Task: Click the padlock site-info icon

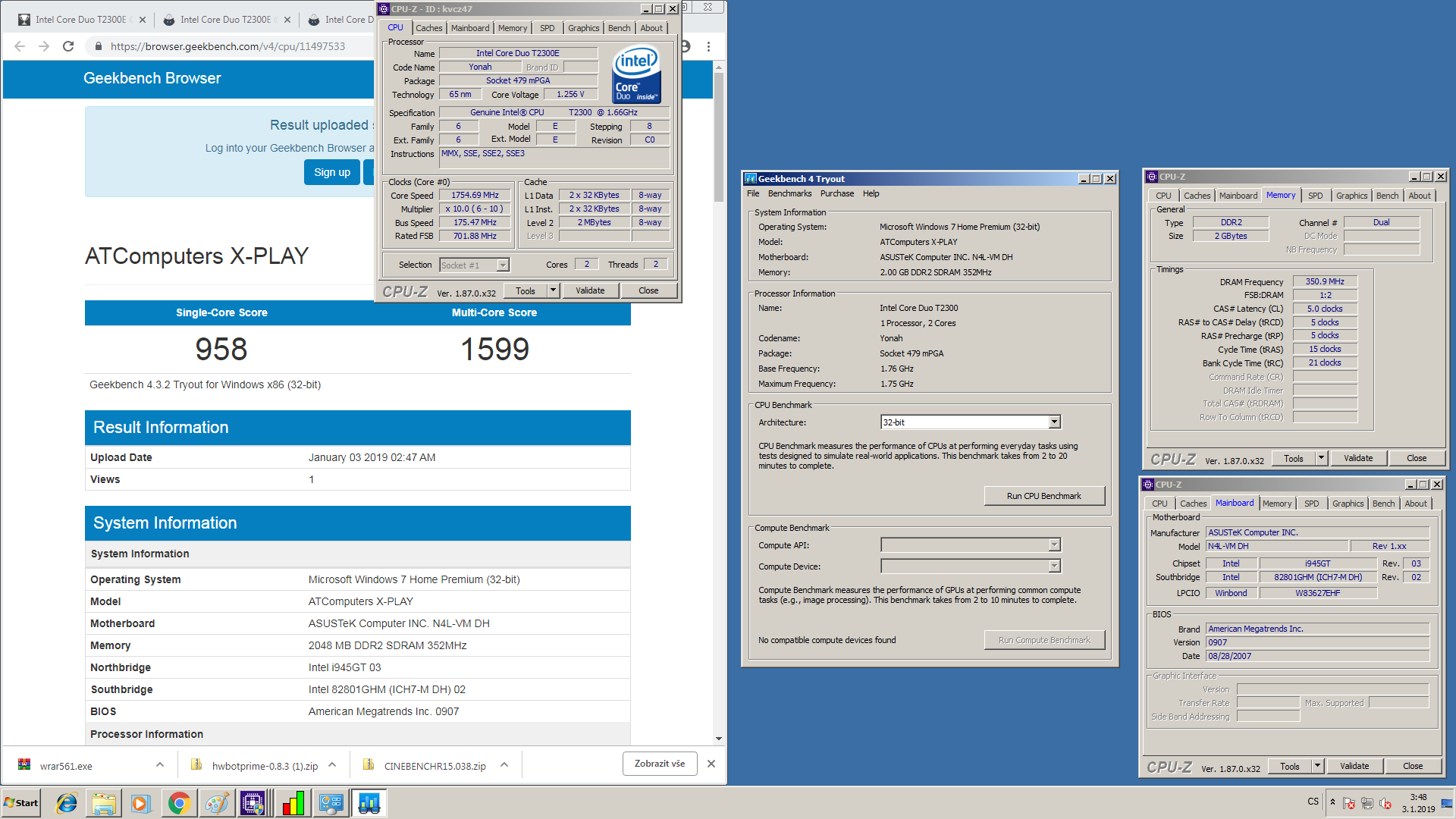Action: pos(98,46)
